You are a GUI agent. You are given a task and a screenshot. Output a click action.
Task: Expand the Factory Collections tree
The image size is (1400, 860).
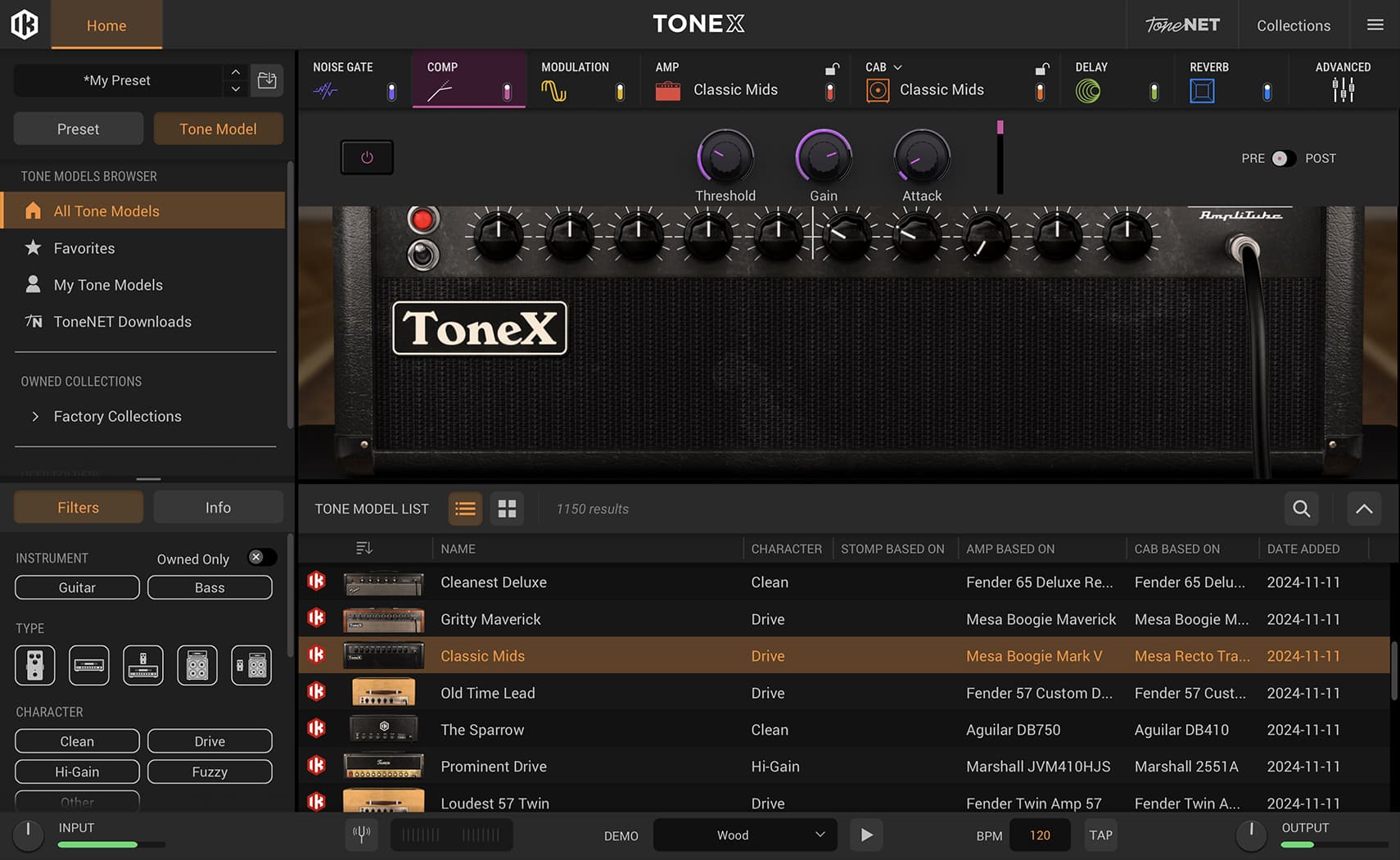pos(35,416)
